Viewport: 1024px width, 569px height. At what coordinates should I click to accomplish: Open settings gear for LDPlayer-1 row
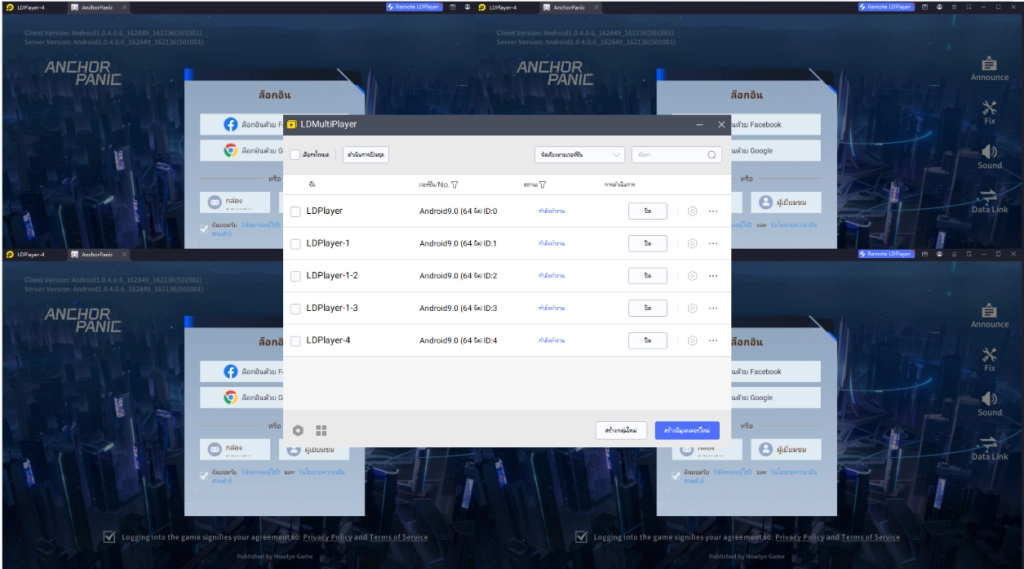(692, 244)
